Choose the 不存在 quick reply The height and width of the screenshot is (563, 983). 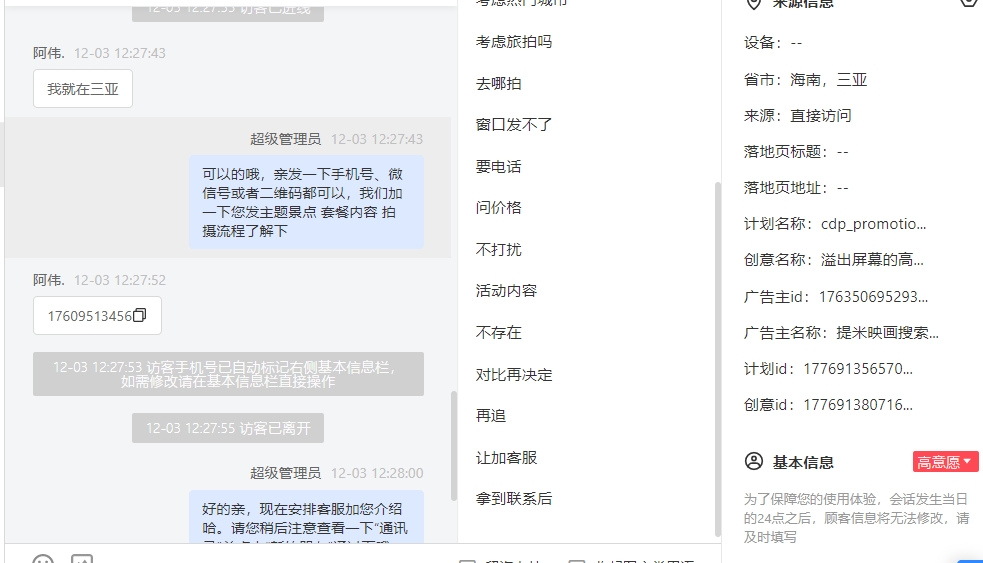[498, 332]
